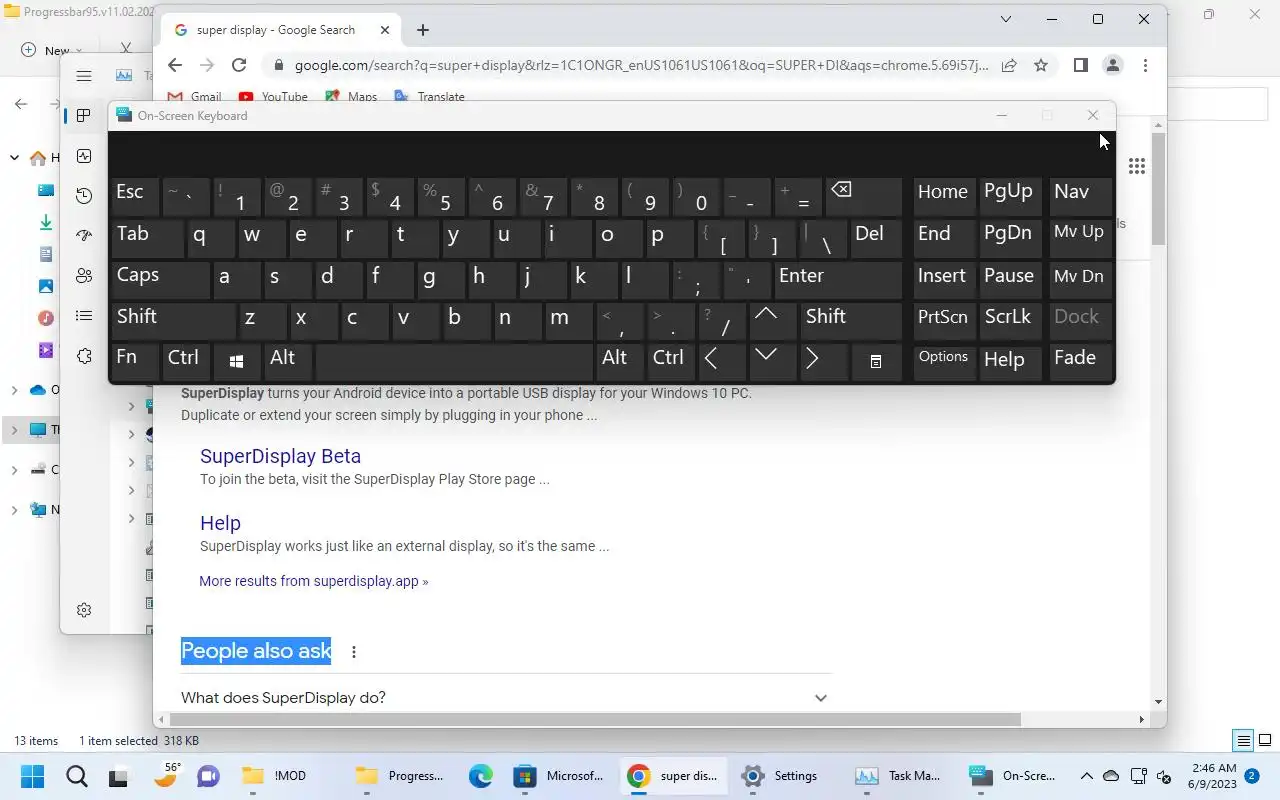The image size is (1280, 800).
Task: Toggle Caps lock key
Action: [x=159, y=279]
